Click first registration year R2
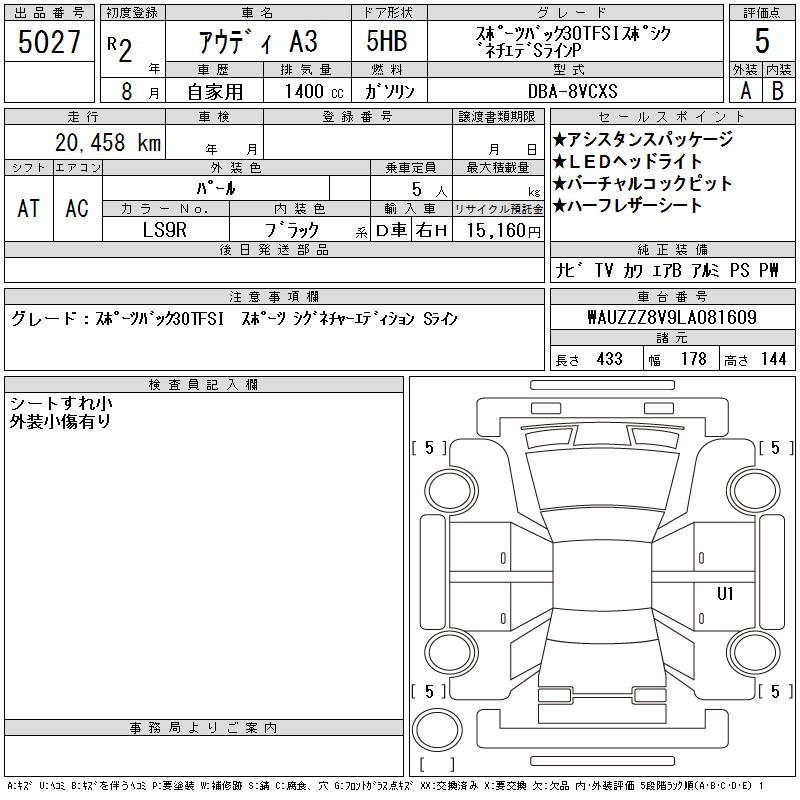The image size is (800, 800). pos(121,49)
